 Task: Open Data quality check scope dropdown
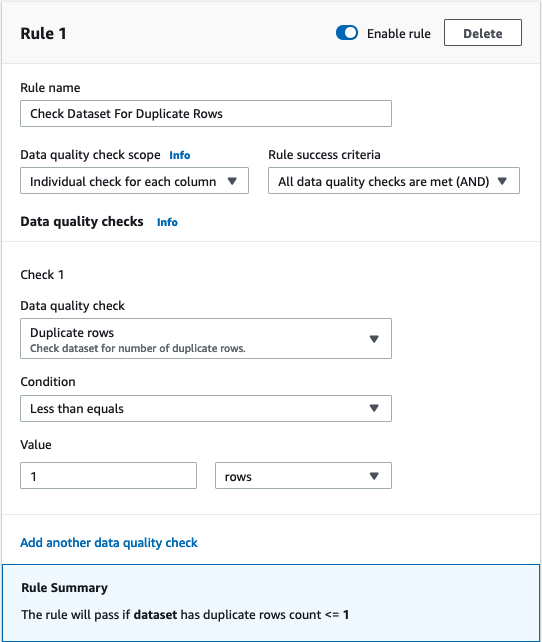pos(134,181)
